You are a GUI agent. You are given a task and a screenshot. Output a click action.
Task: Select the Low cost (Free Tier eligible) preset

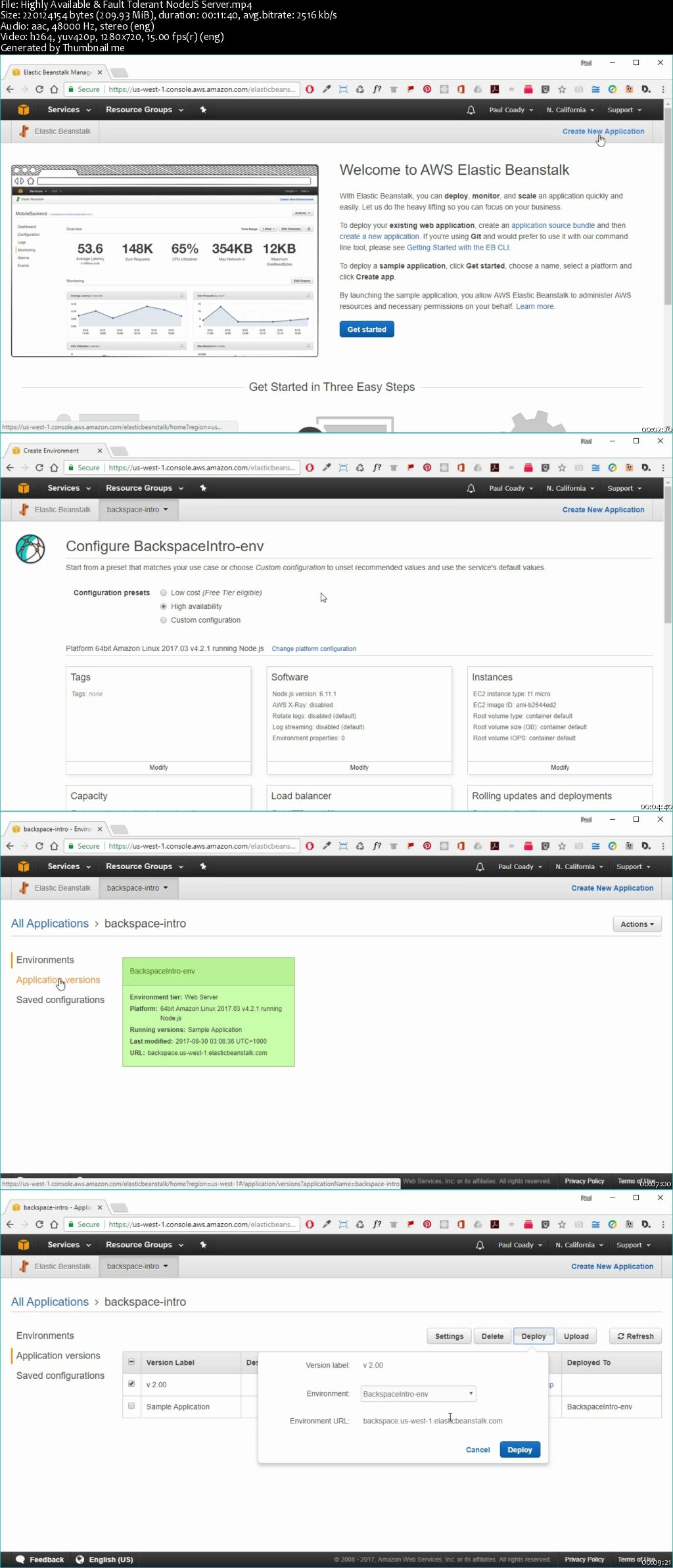[x=164, y=593]
